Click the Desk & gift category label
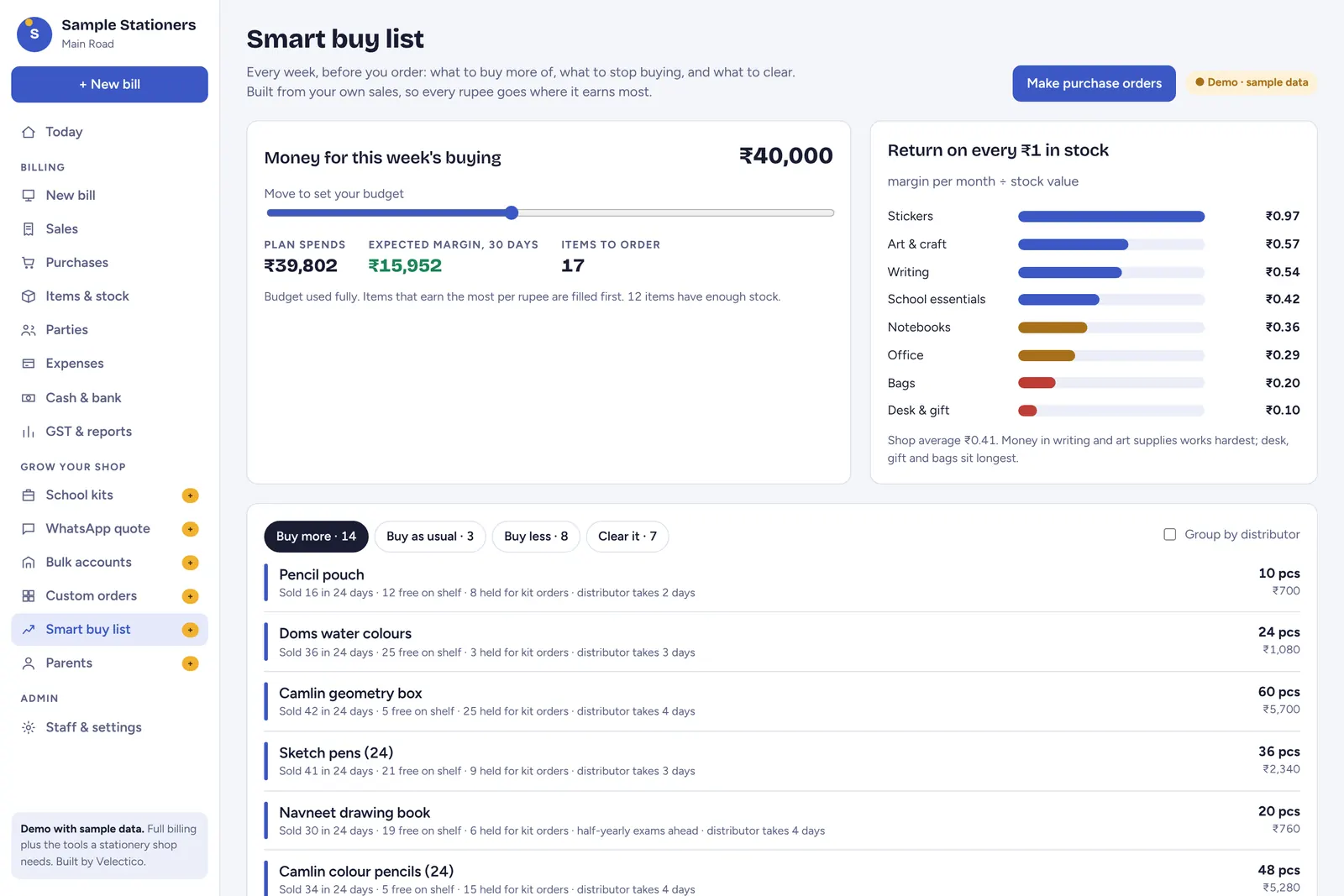 (x=918, y=411)
